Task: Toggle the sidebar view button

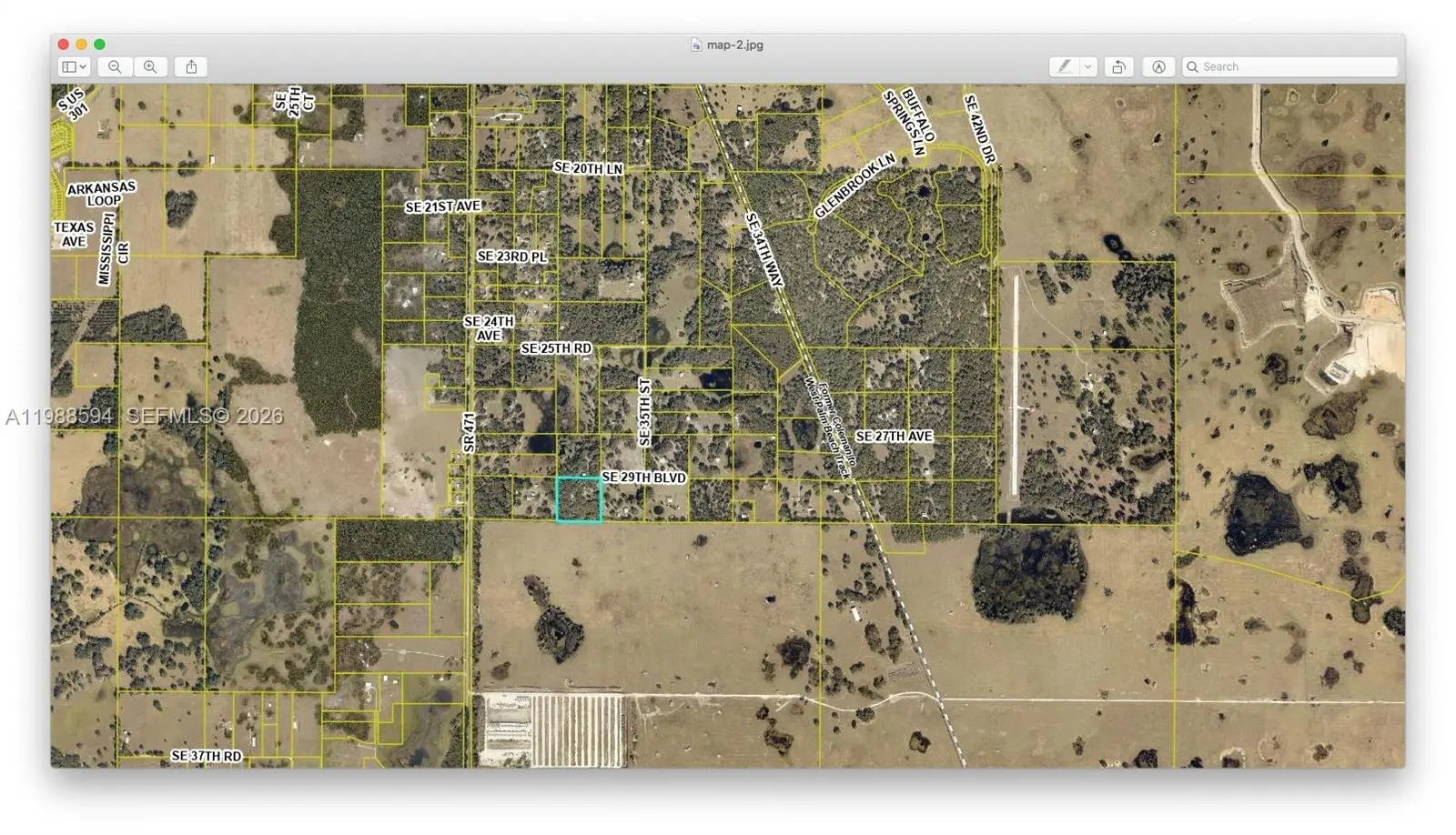Action: pyautogui.click(x=69, y=66)
